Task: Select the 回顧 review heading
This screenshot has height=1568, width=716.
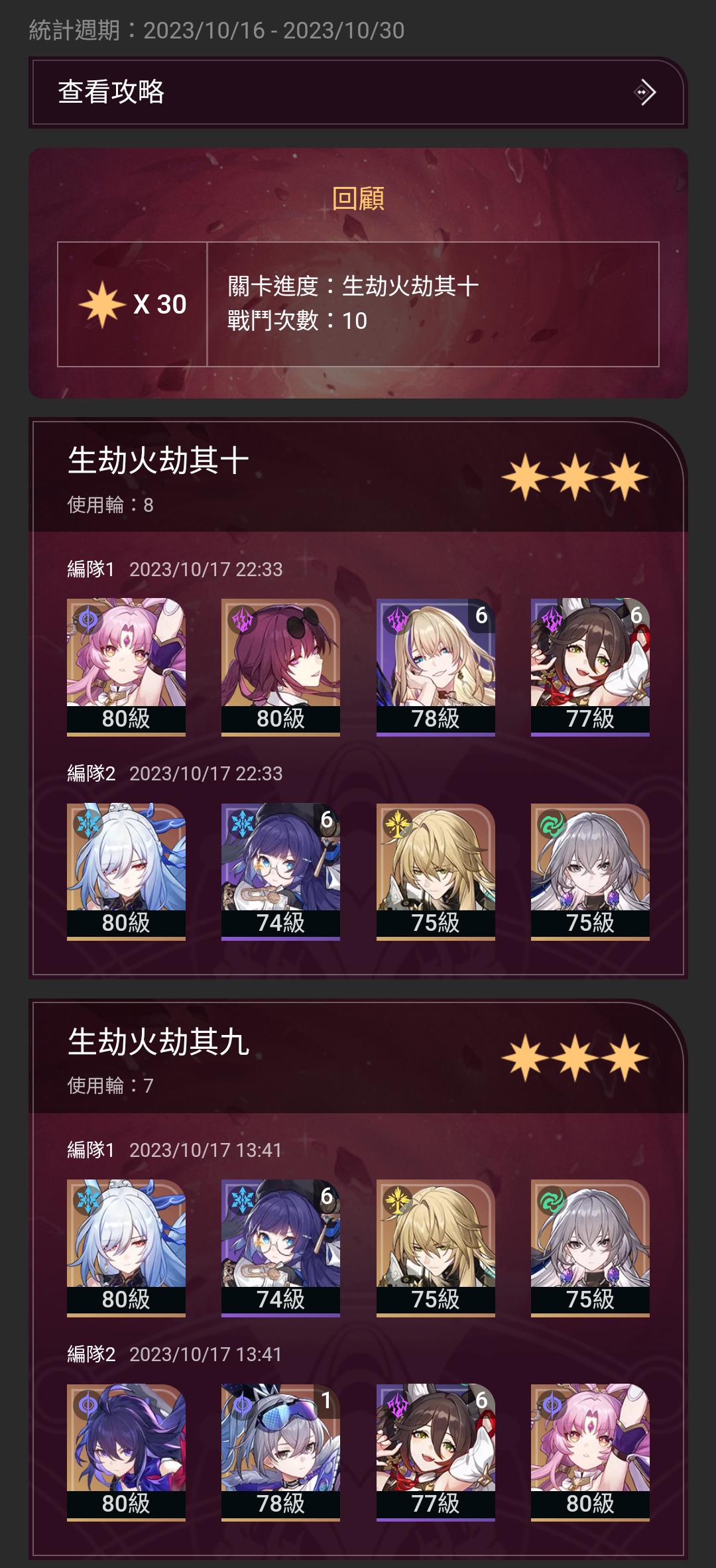Action: 358,198
